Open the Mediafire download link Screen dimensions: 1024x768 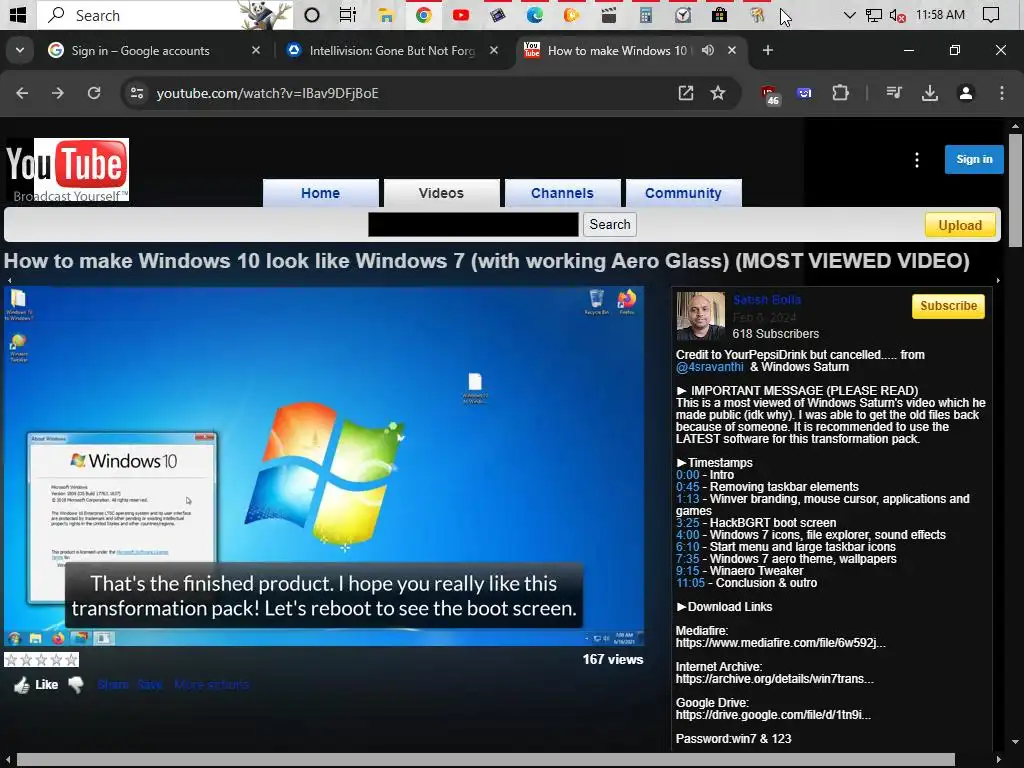pos(780,643)
